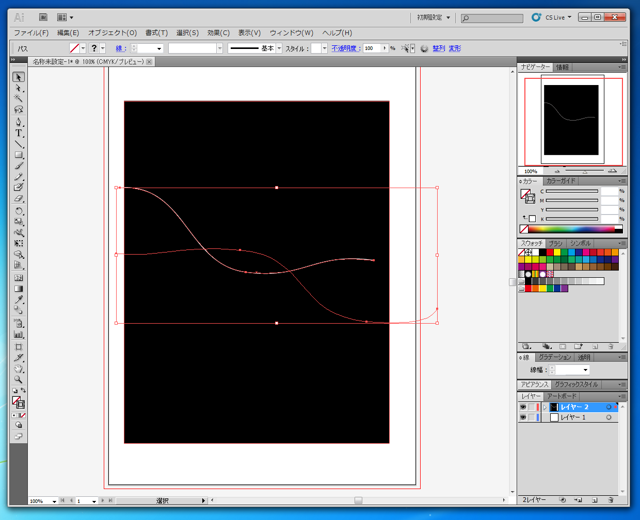Select the Rectangle tool
This screenshot has height=520, width=640.
coord(18,155)
